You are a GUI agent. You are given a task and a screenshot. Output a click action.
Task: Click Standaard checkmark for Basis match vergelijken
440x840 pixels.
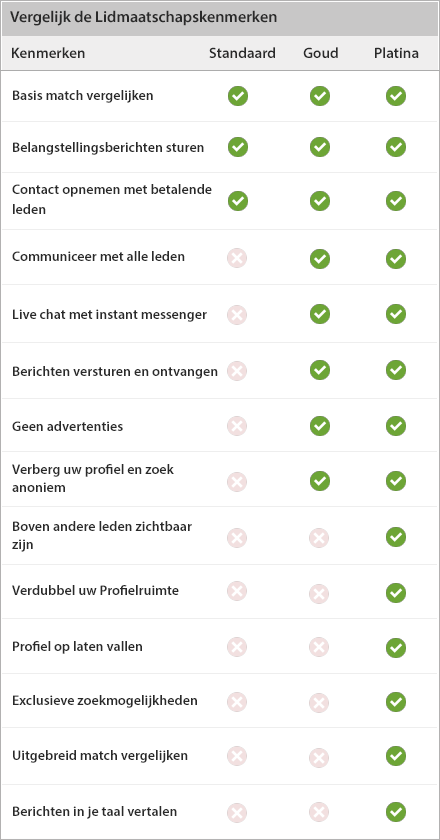pos(237,96)
